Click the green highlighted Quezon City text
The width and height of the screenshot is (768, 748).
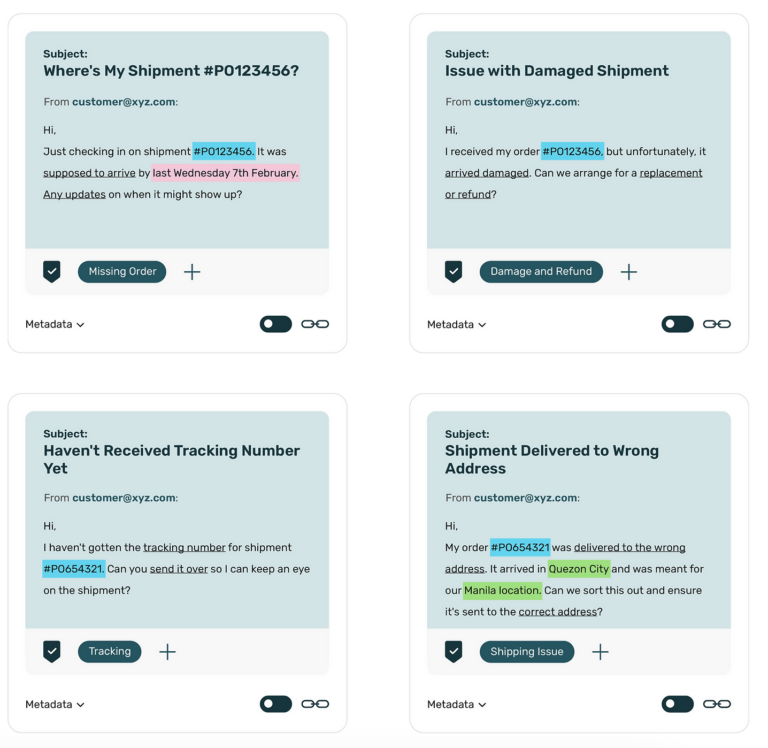pyautogui.click(x=579, y=569)
